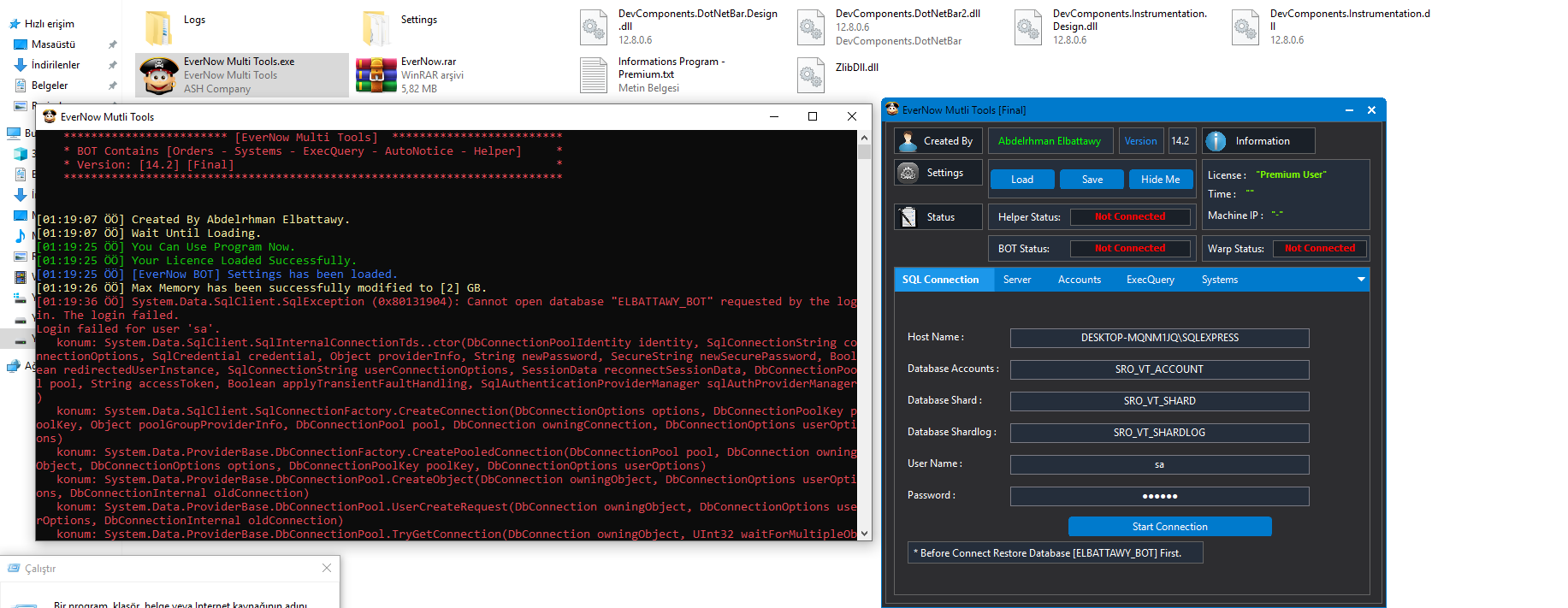Switch to the Server tab

pyautogui.click(x=1017, y=280)
